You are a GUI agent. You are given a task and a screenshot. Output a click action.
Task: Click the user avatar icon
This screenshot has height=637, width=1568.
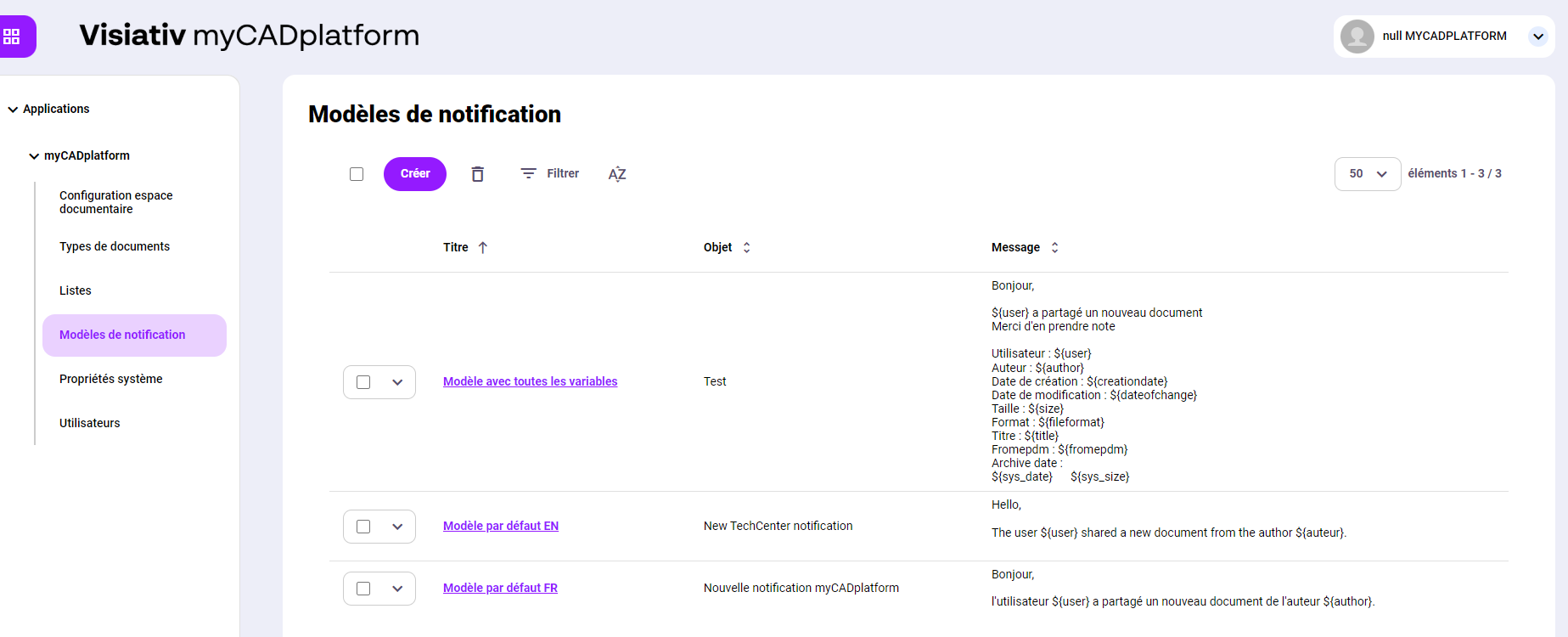[x=1357, y=37]
